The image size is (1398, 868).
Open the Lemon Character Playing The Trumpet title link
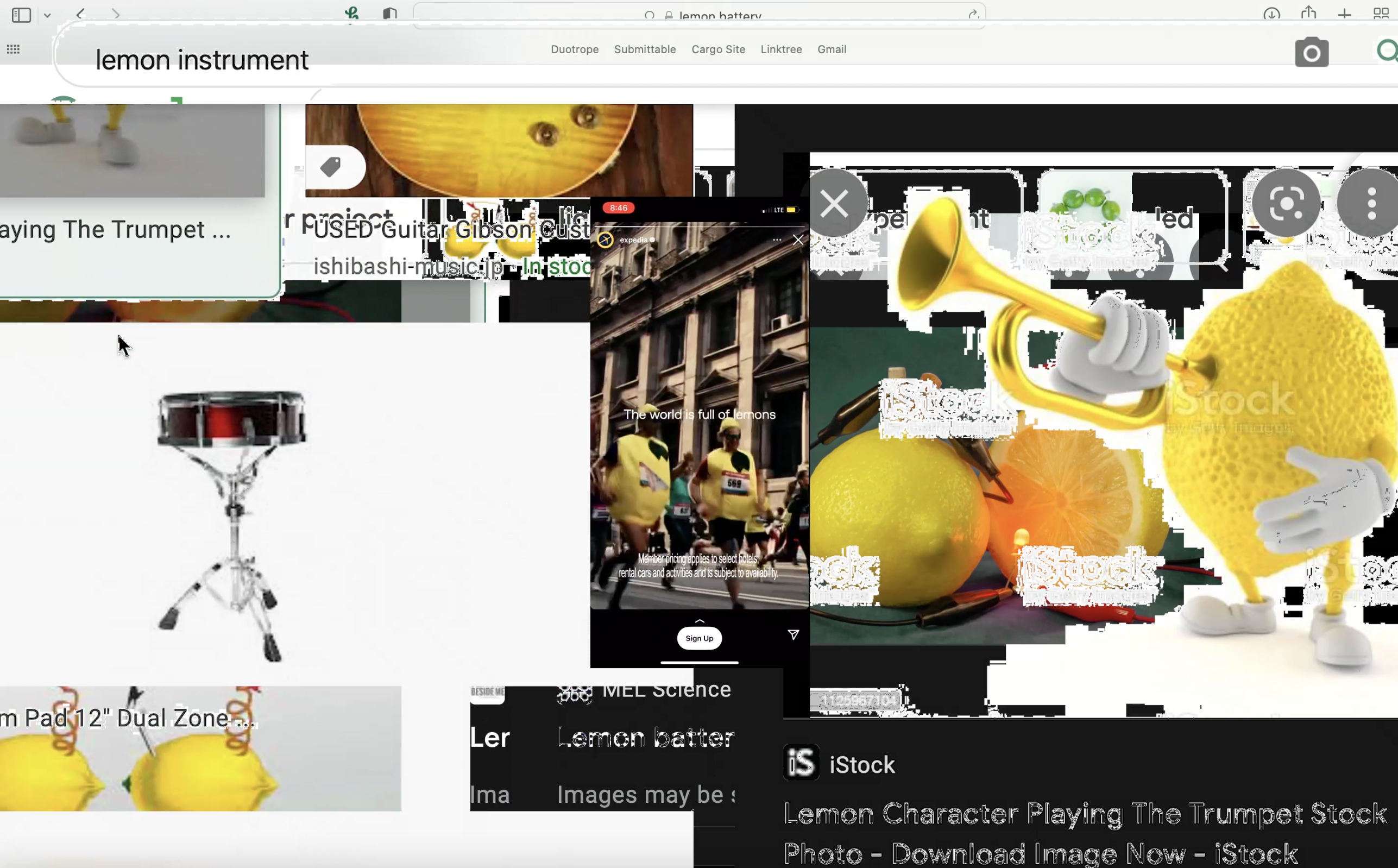1085,834
